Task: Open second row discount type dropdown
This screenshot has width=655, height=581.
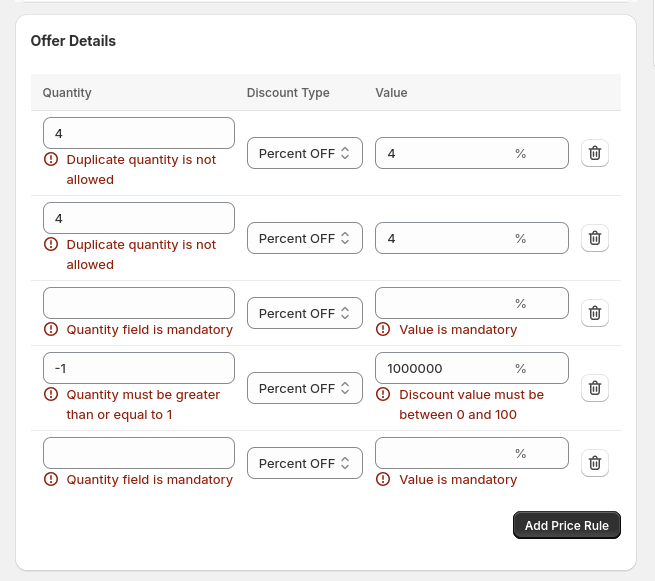Action: point(304,238)
